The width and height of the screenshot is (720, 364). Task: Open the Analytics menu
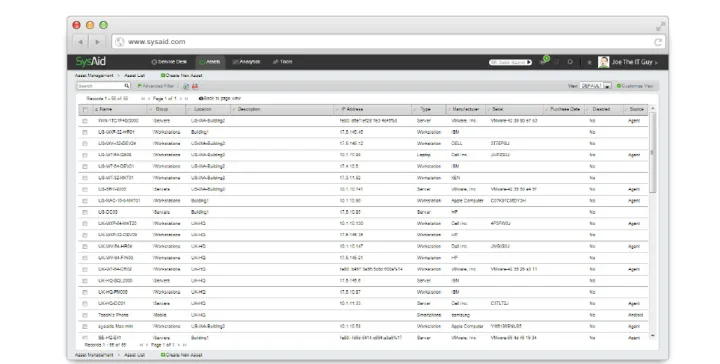(x=246, y=62)
